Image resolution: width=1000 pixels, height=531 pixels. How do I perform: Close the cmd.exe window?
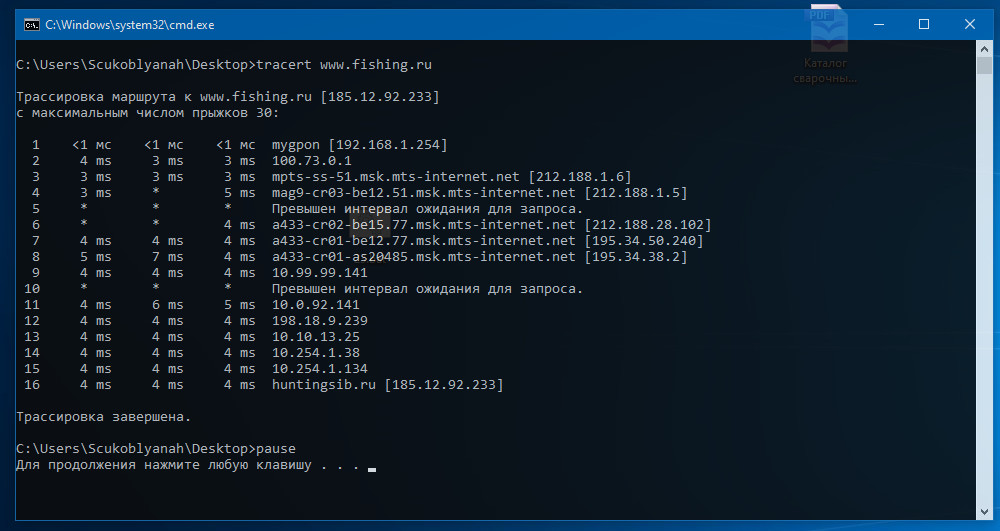pos(970,24)
